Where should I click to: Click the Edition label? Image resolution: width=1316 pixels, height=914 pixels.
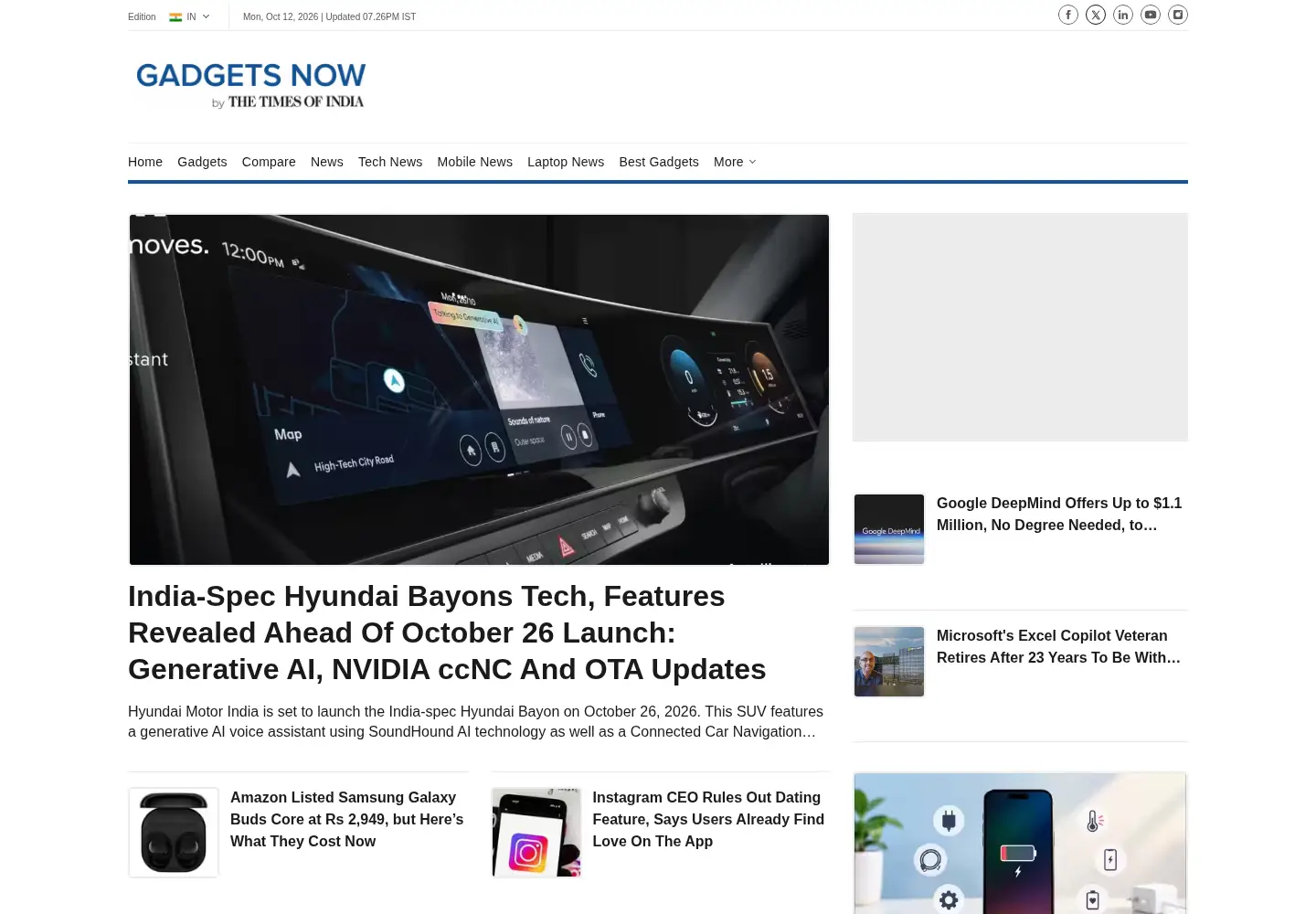[x=142, y=16]
